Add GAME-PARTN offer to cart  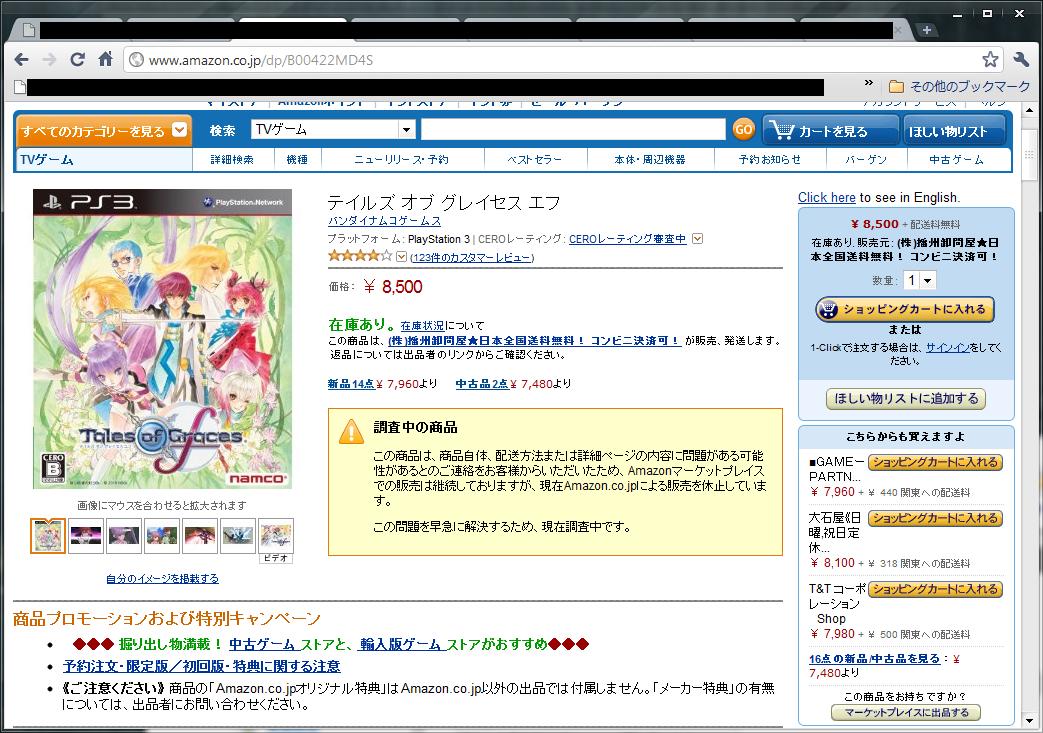[x=935, y=462]
